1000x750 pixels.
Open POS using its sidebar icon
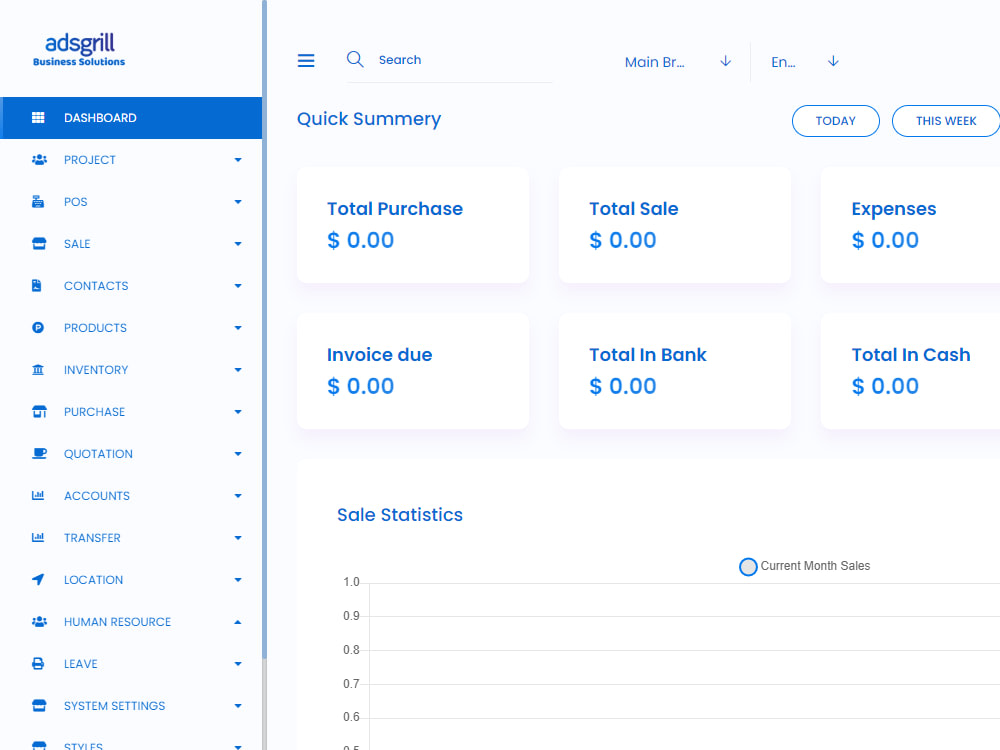39,201
